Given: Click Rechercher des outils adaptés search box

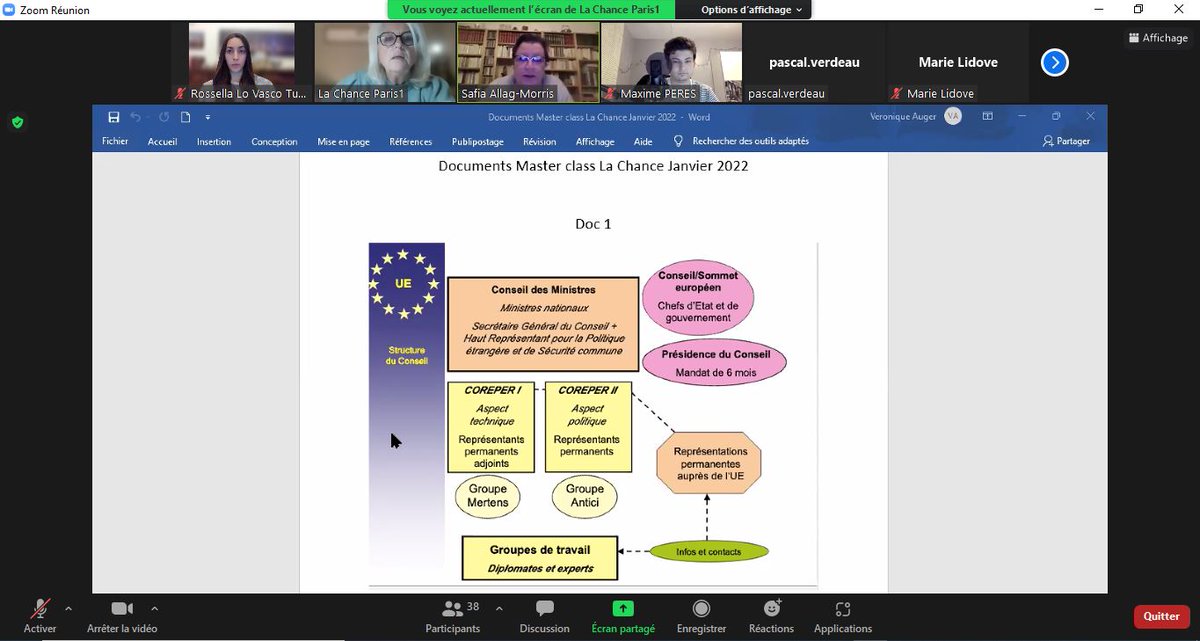Looking at the screenshot, I should pyautogui.click(x=750, y=141).
